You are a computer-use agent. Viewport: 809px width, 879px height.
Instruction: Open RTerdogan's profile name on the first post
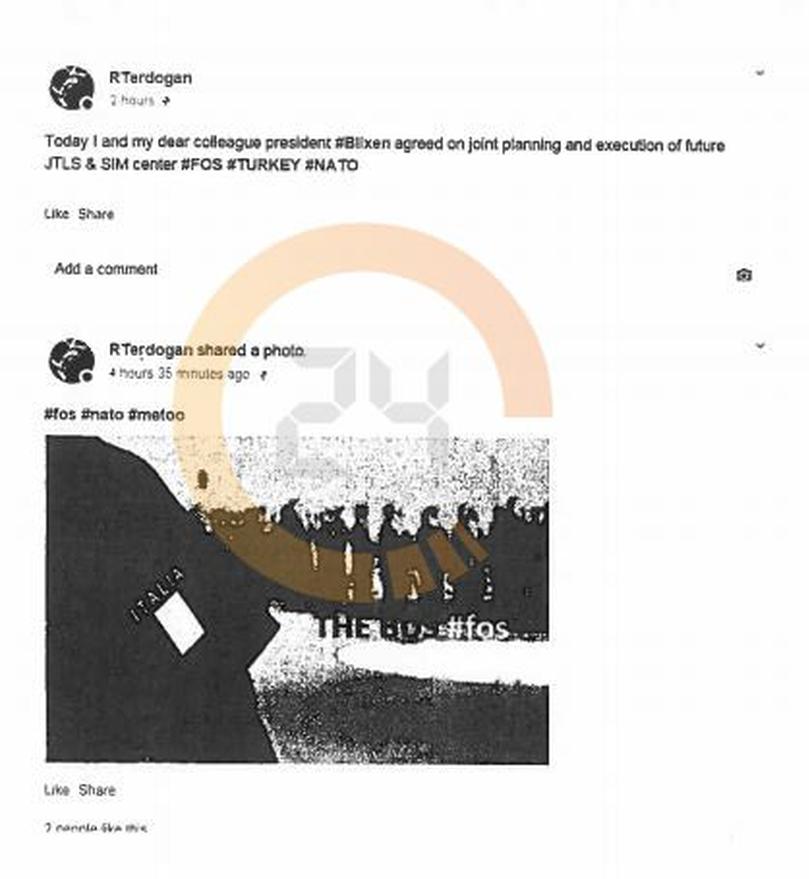coord(150,78)
